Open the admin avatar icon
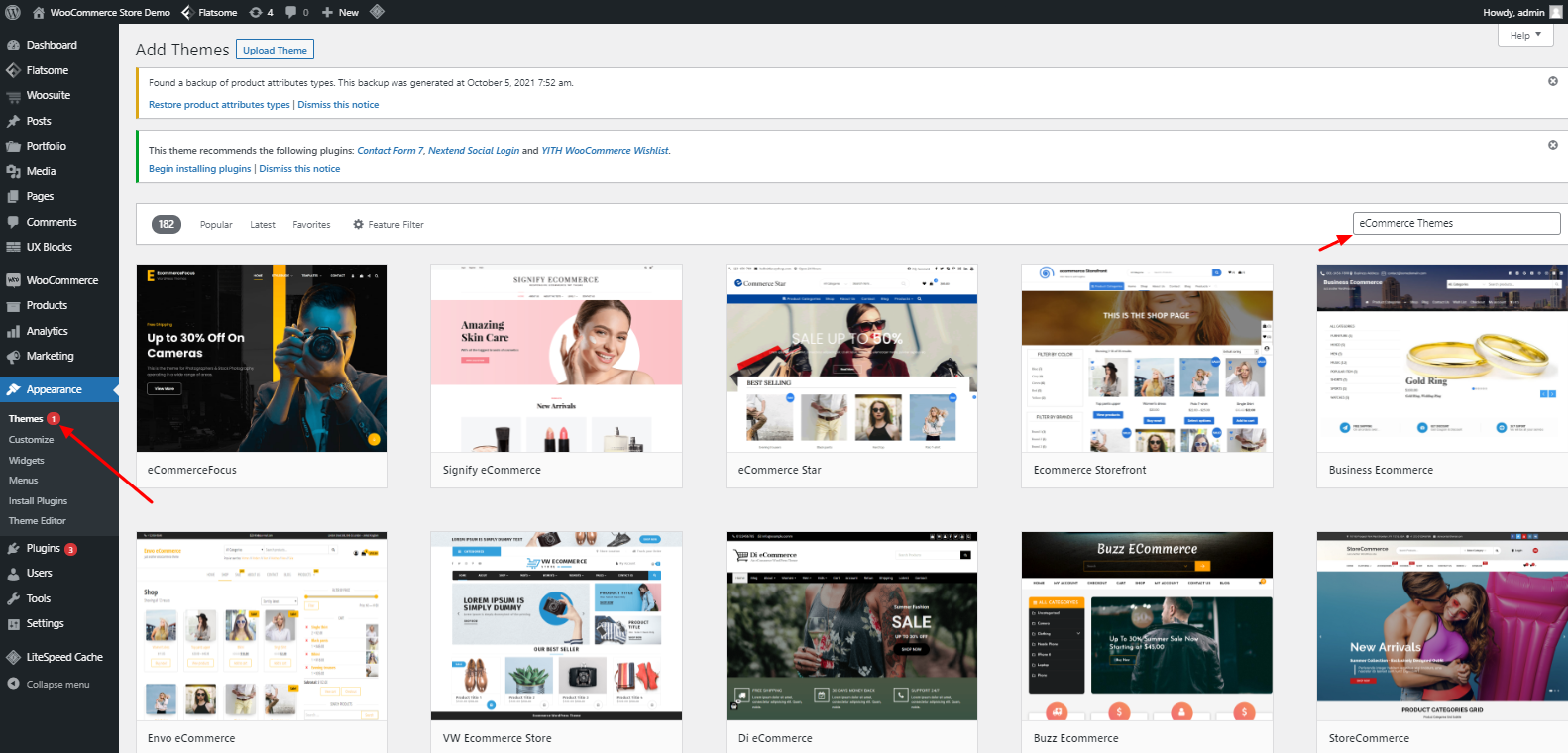This screenshot has width=1568, height=753. 1555,12
